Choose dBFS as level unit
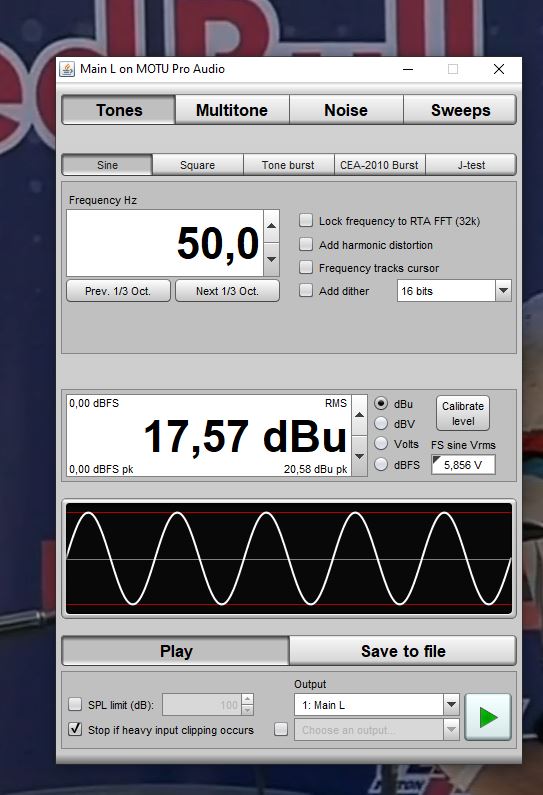Viewport: 543px width, 795px height. (381, 464)
